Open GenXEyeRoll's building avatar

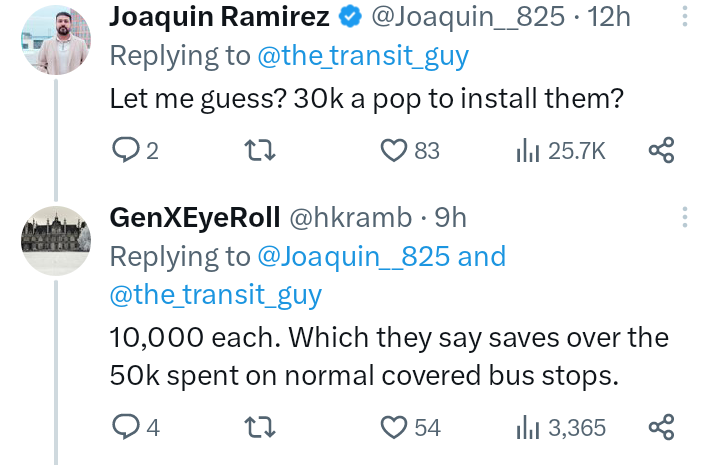click(56, 240)
